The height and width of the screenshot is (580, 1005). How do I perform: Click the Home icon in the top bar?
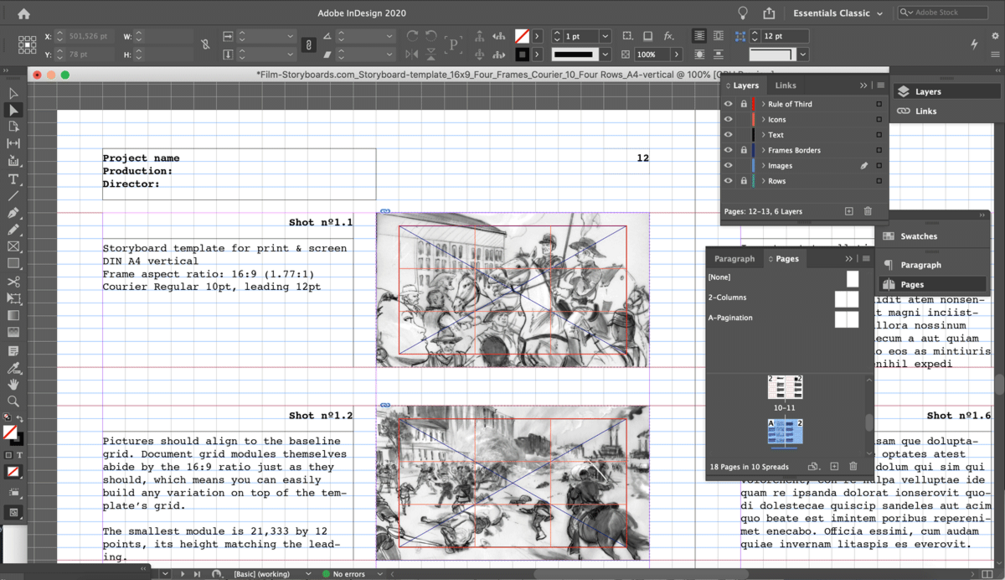point(23,14)
